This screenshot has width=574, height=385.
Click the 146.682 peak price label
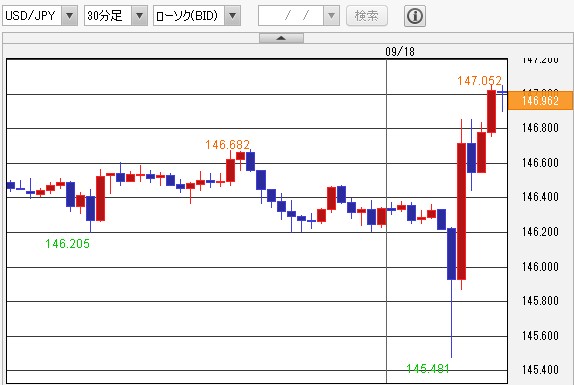tap(227, 145)
